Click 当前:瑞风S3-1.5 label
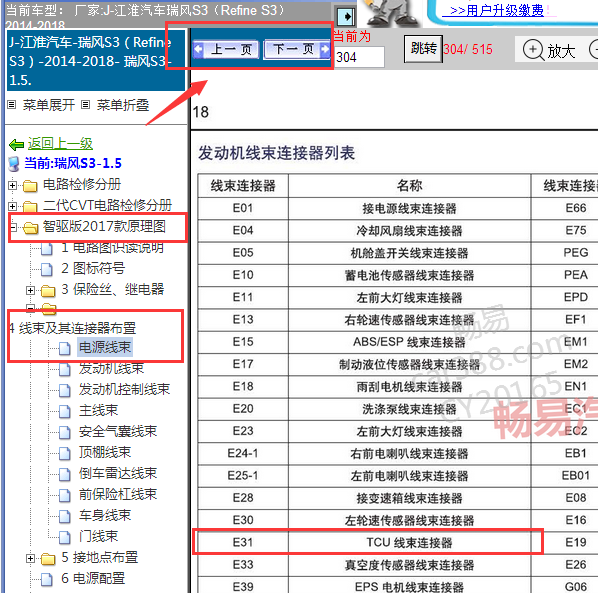This screenshot has height=593, width=598. tap(73, 163)
